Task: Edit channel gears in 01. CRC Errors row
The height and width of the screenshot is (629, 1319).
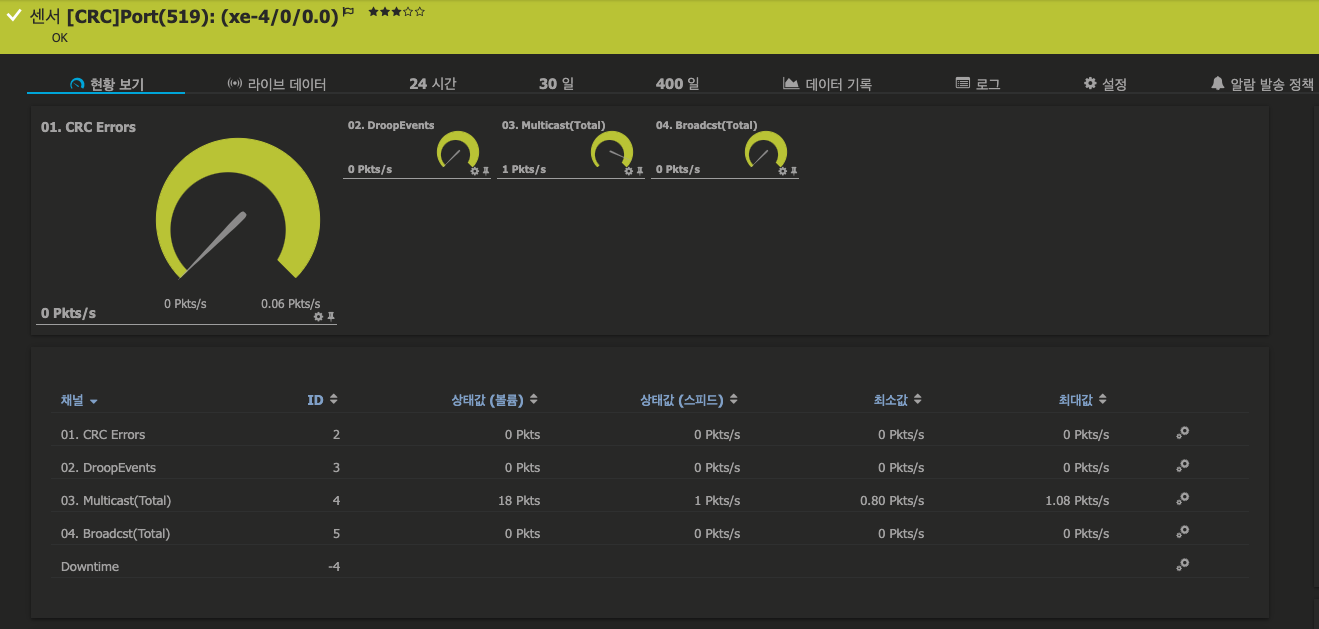Action: [x=1182, y=433]
